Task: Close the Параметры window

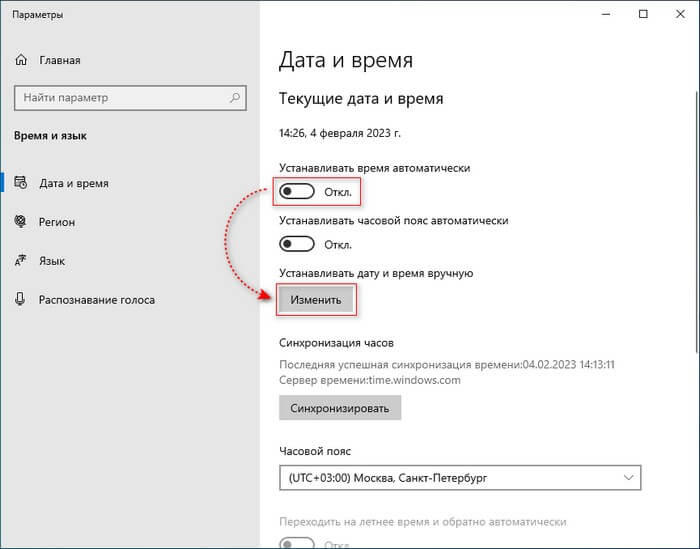Action: tap(680, 14)
